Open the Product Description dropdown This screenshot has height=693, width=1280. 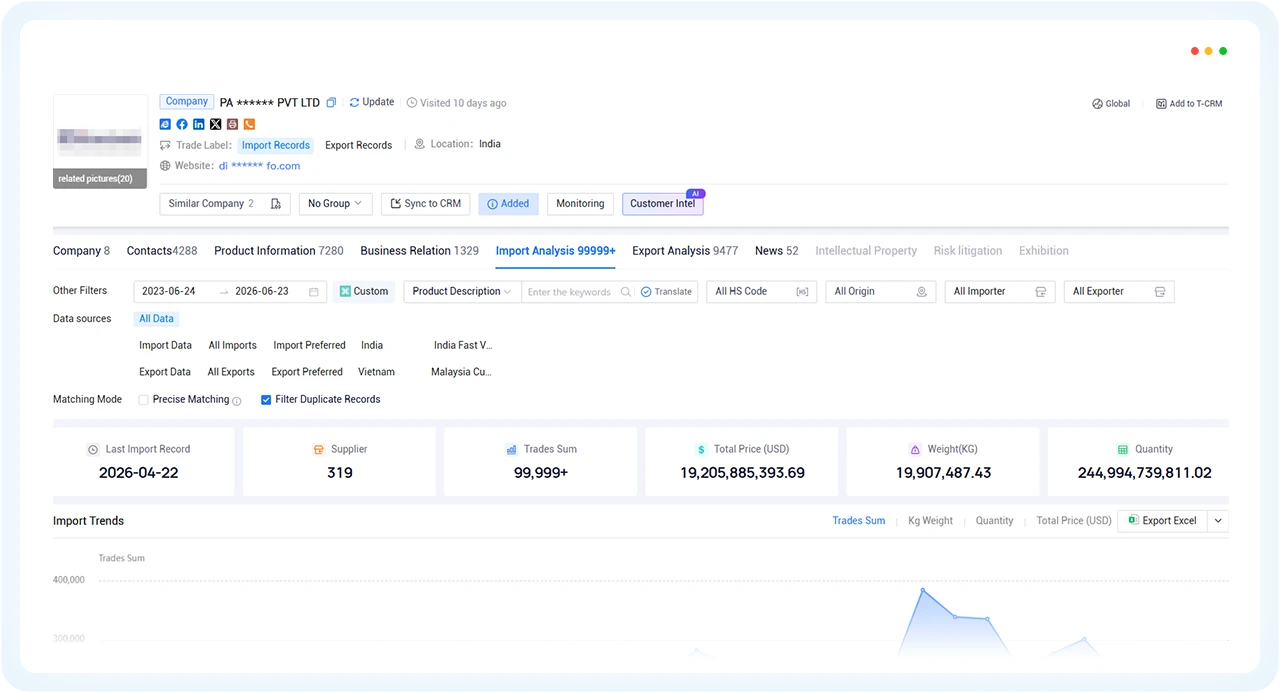tap(462, 292)
